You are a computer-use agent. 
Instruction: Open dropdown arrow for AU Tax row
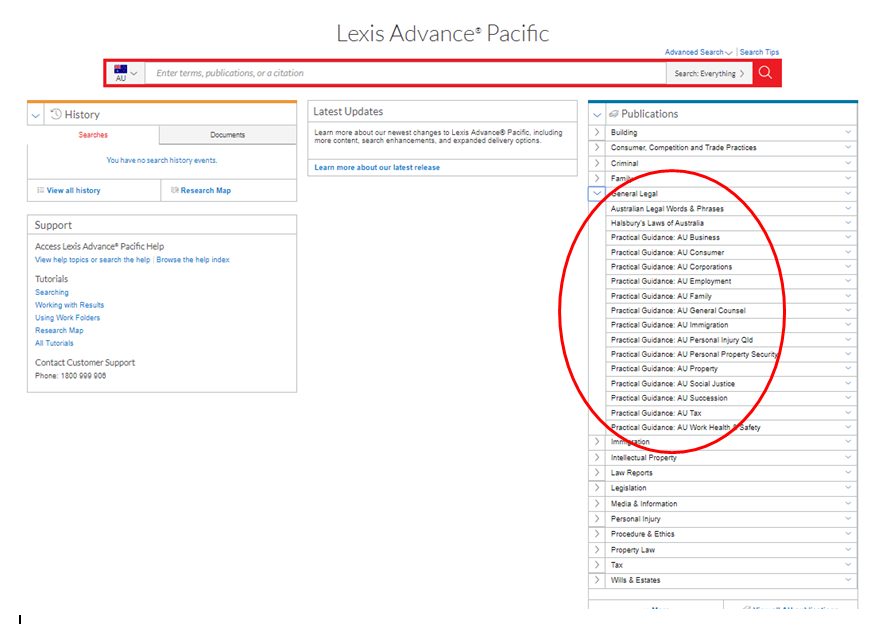pyautogui.click(x=848, y=413)
